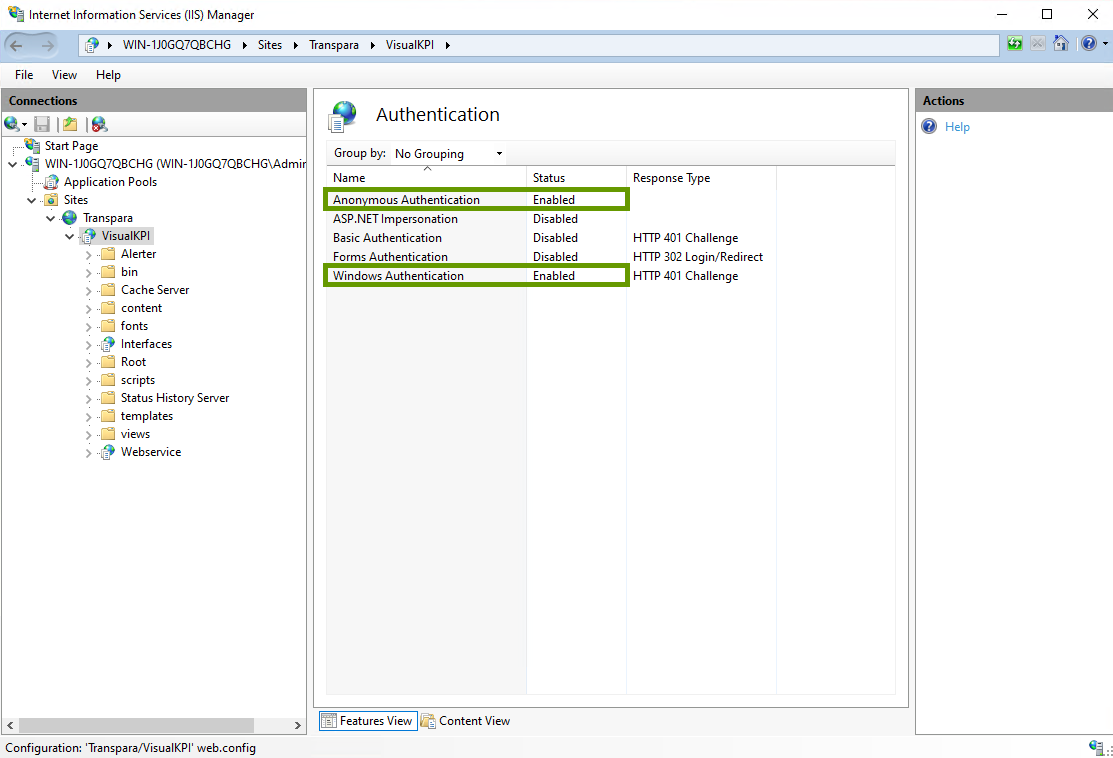Open the View menu
The image size is (1113, 758).
[64, 75]
